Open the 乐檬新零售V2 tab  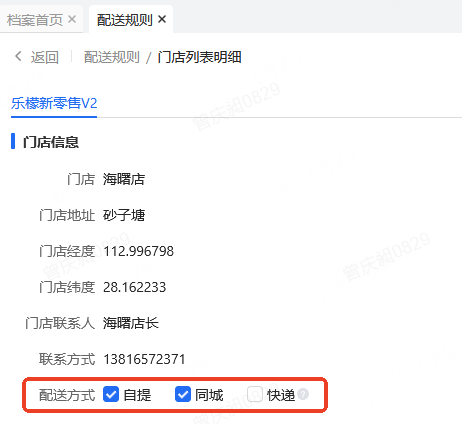(x=54, y=103)
